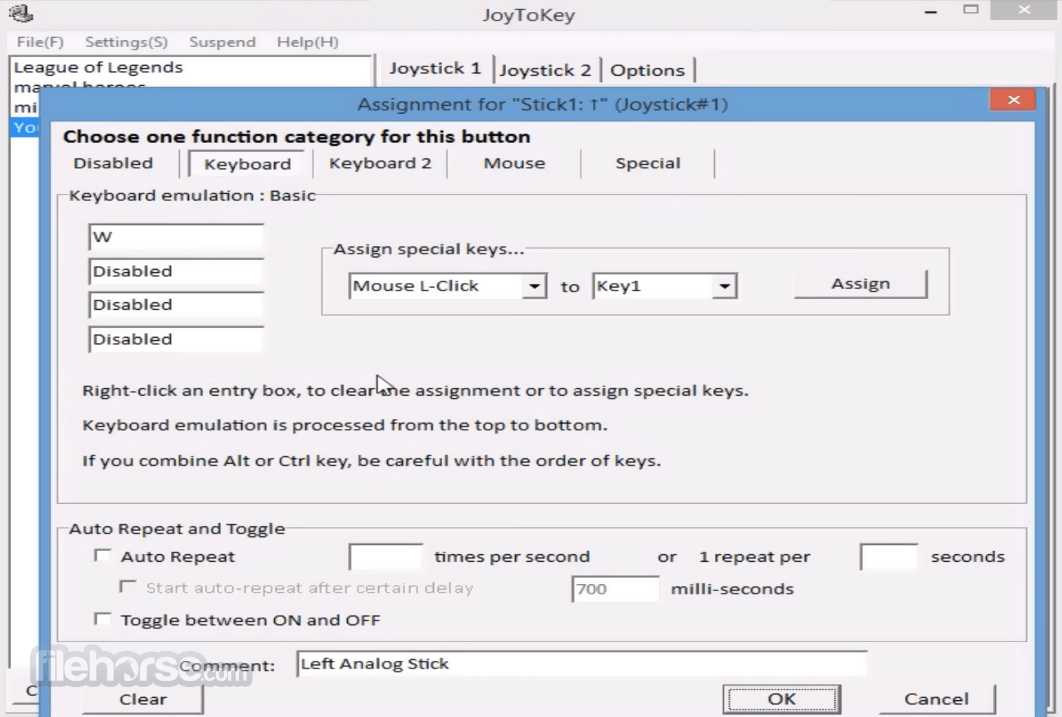Click the second Disabled key entry box
The width and height of the screenshot is (1062, 717).
pyautogui.click(x=176, y=271)
